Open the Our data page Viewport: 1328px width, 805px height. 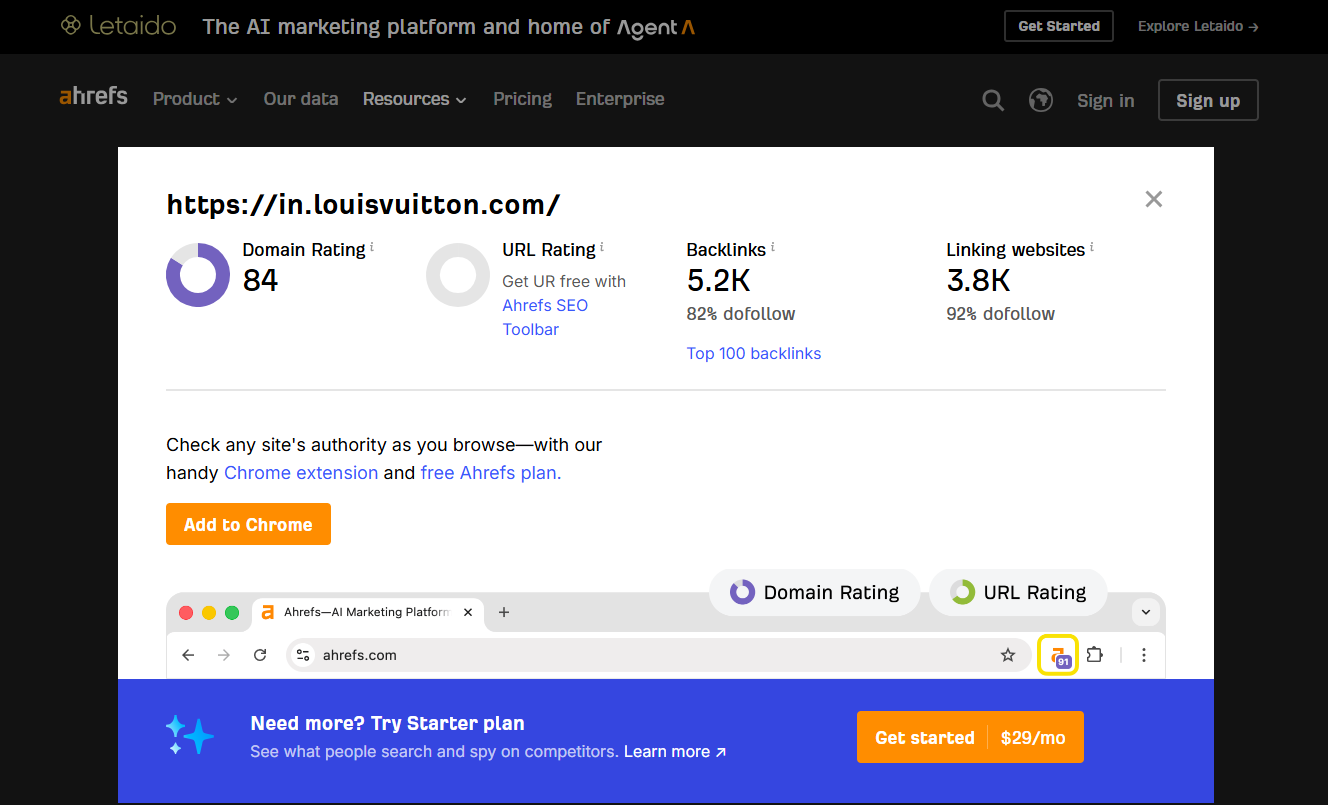point(301,99)
